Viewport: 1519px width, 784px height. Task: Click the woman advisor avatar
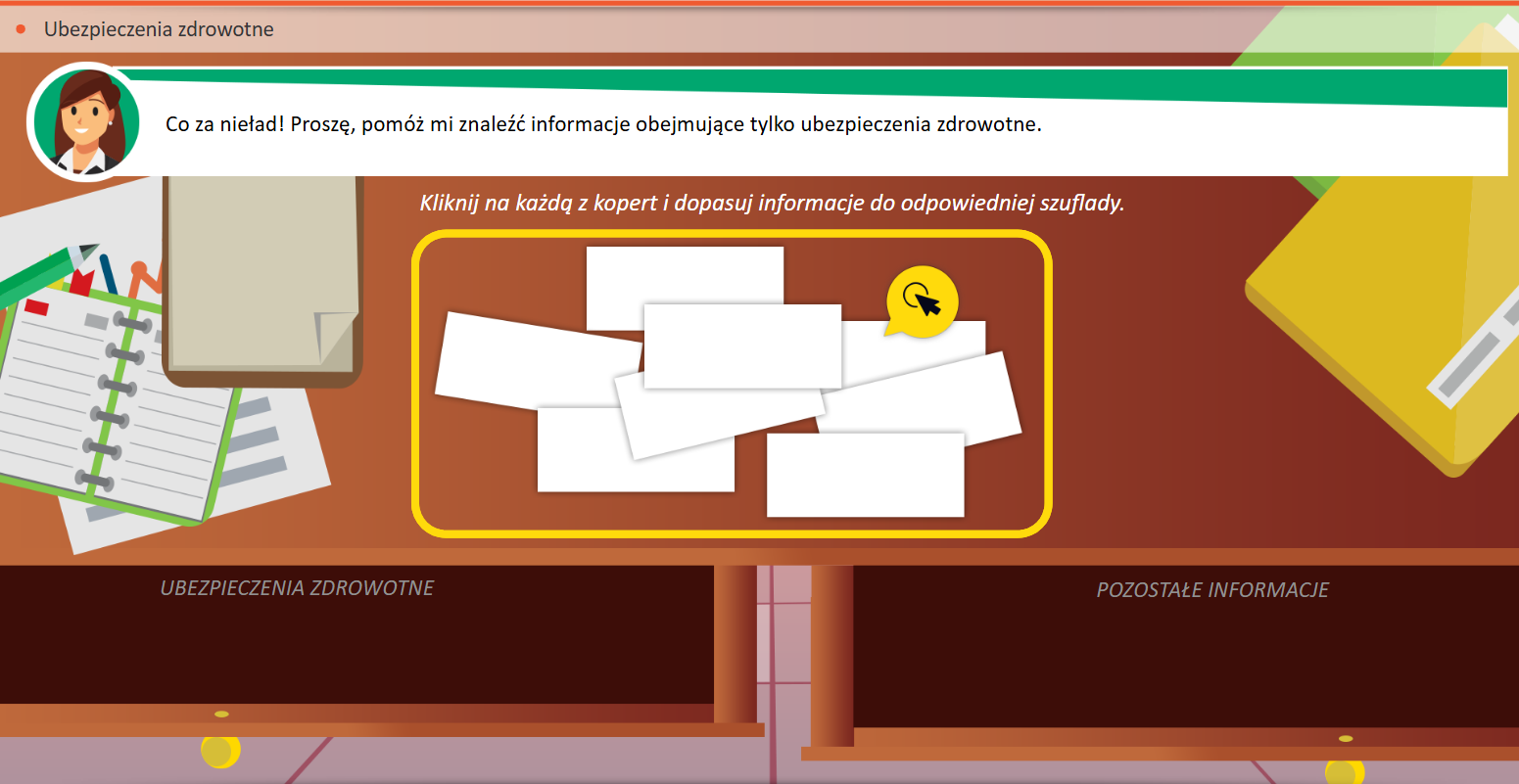pos(83,122)
